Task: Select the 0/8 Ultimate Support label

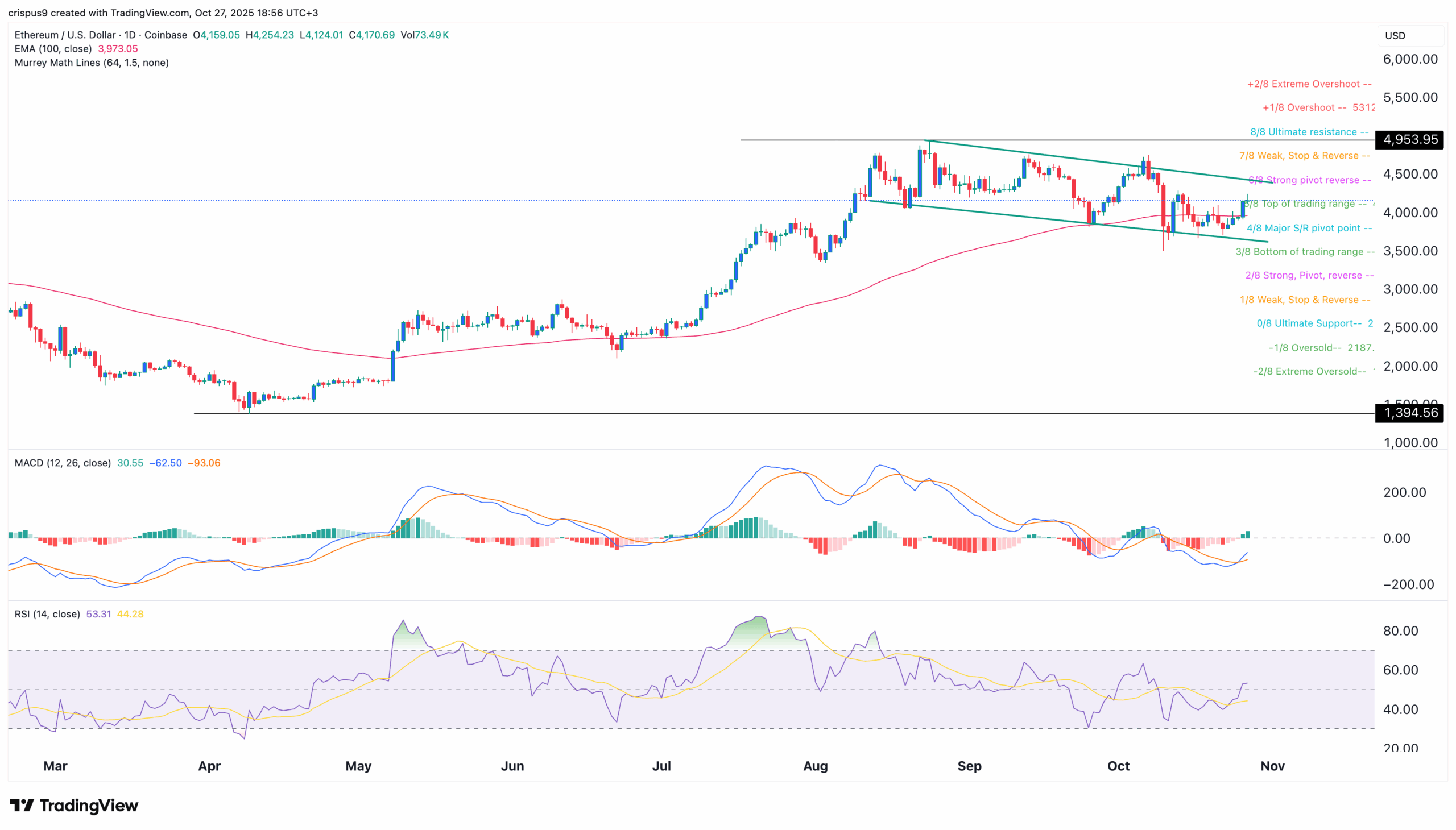Action: 1309,323
